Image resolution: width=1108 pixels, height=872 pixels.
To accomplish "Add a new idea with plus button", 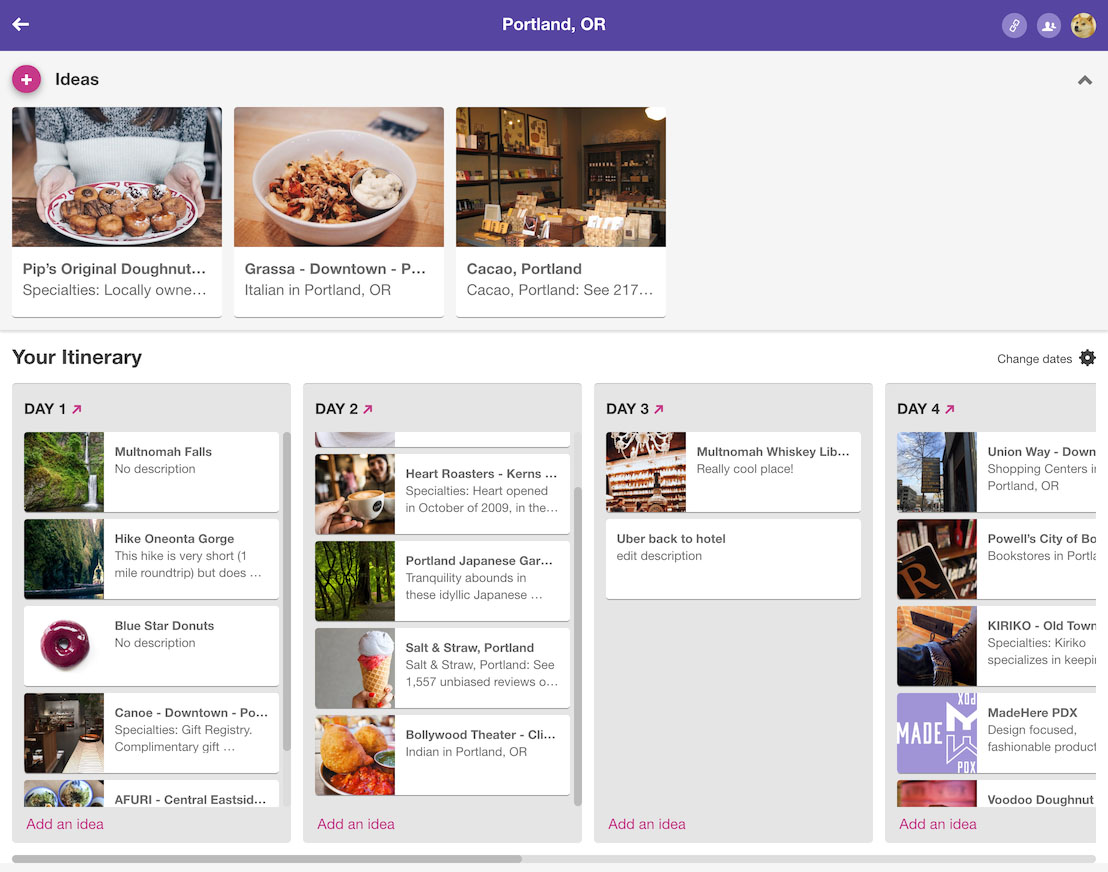I will coord(26,80).
